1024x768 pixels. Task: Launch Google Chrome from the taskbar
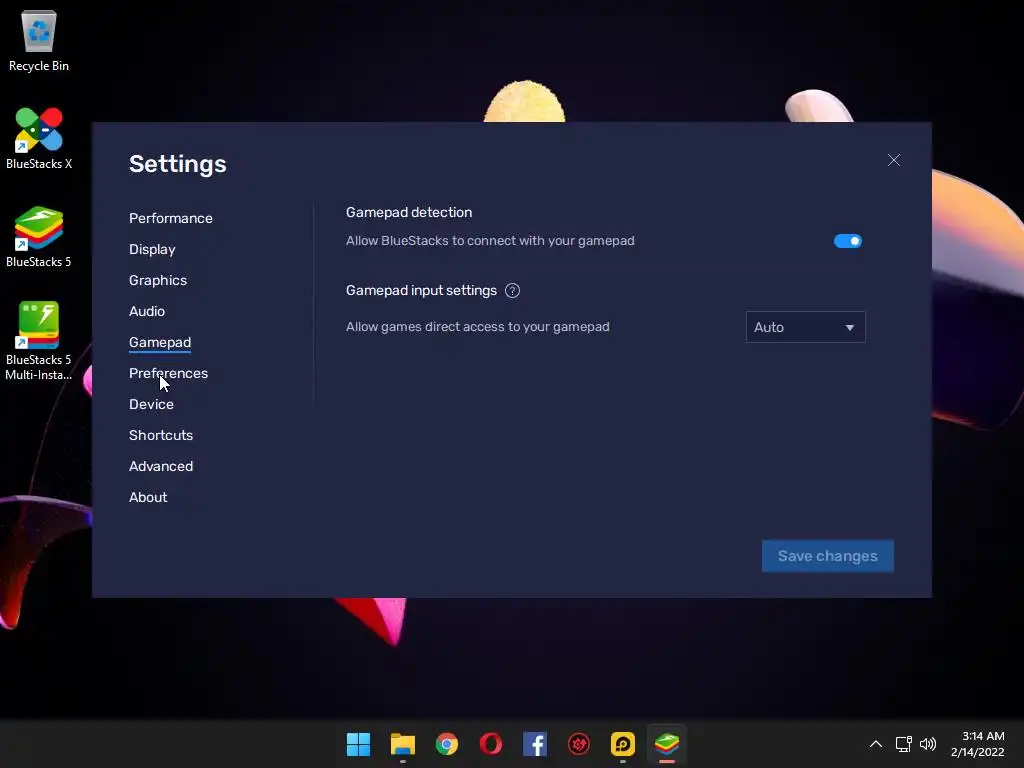pyautogui.click(x=447, y=744)
